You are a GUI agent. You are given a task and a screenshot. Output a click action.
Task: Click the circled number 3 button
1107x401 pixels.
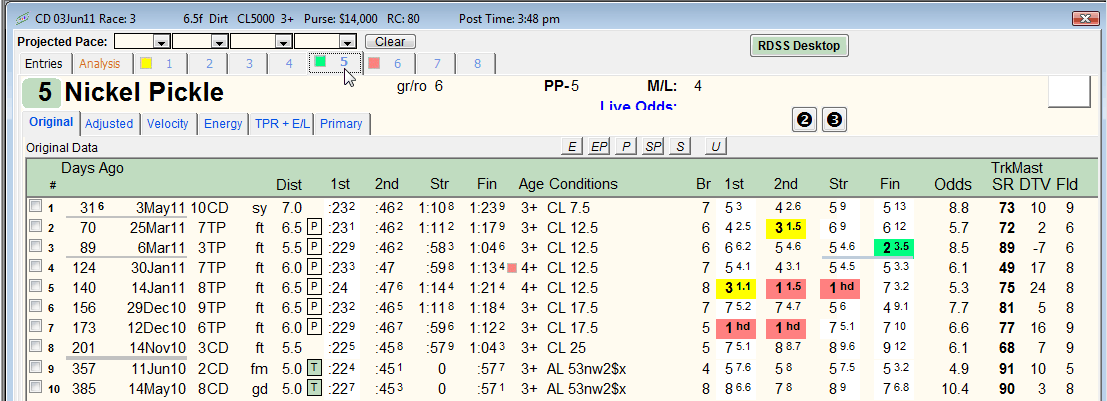click(x=834, y=120)
